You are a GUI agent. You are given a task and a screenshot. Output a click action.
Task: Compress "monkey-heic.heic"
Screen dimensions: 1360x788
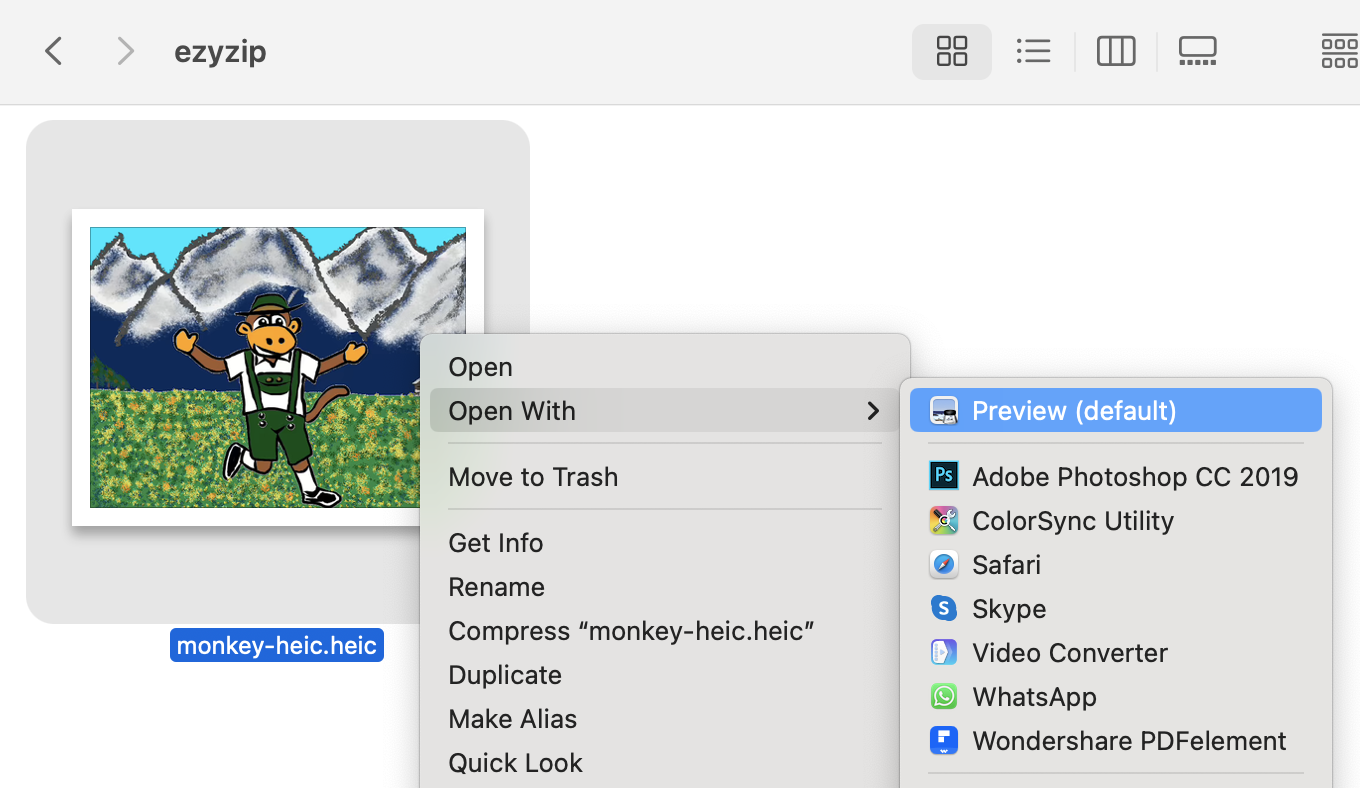coord(631,630)
